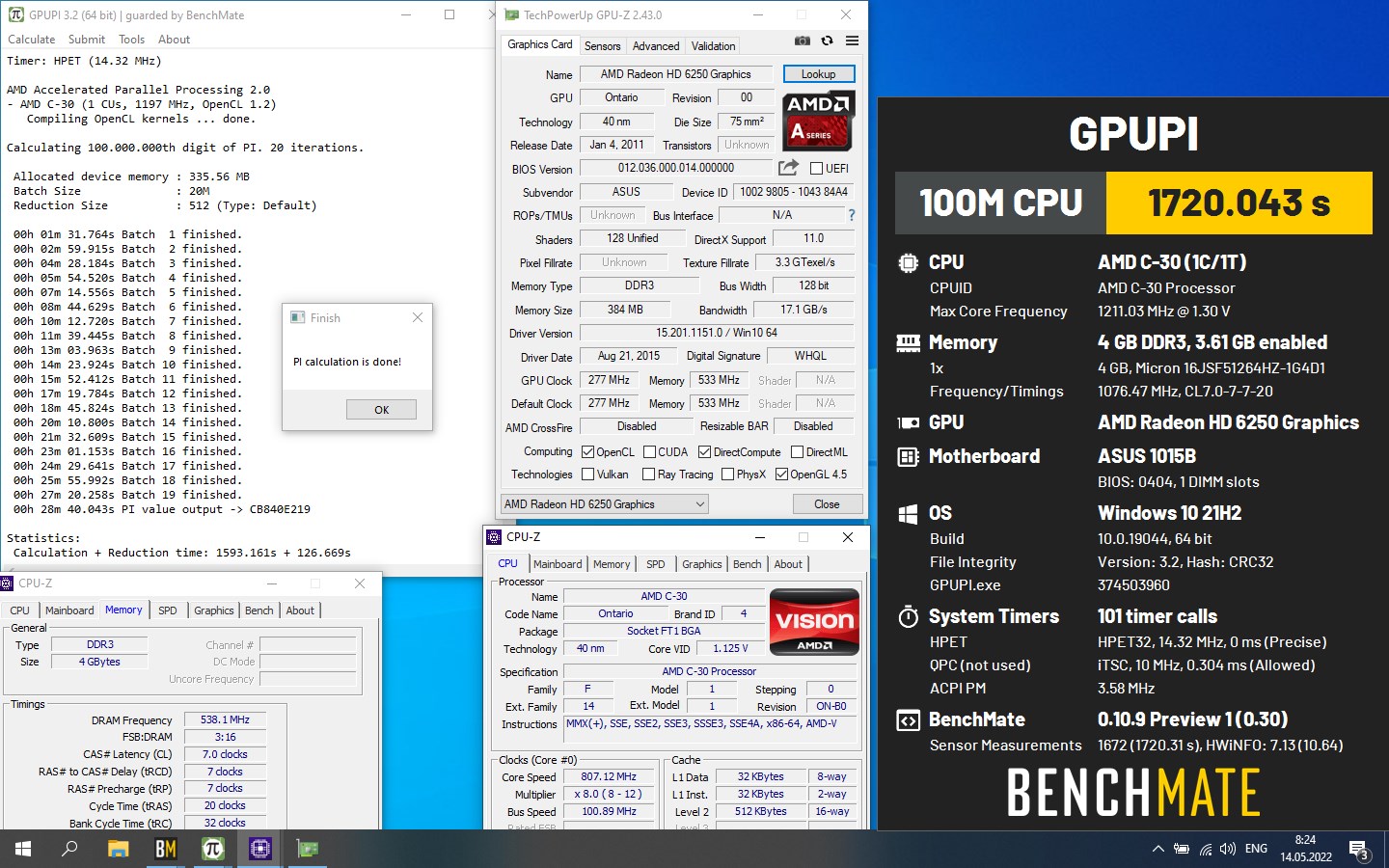Click the Windows OS icon in BenchMate panel

click(908, 513)
